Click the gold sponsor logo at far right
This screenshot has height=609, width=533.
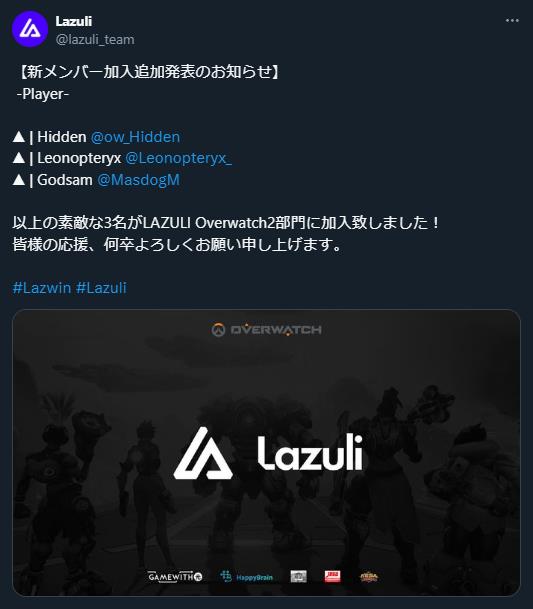point(369,576)
